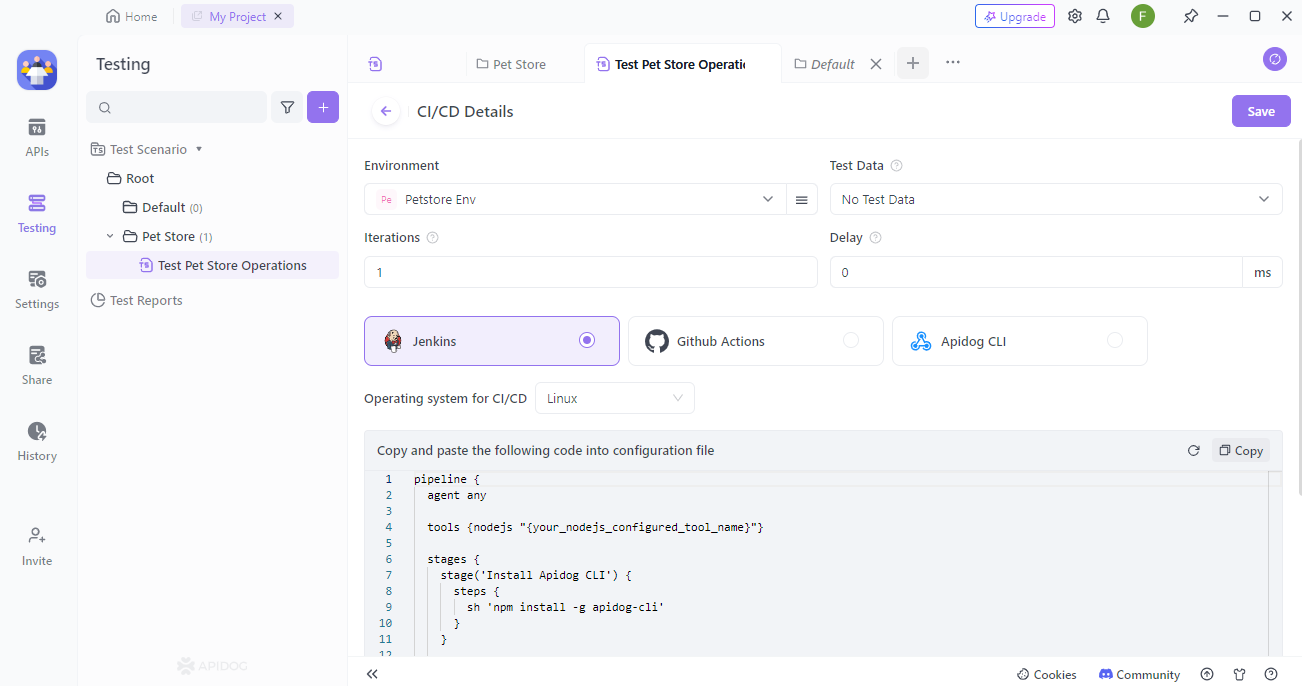1302x686 pixels.
Task: Open the Default tab
Action: point(825,64)
